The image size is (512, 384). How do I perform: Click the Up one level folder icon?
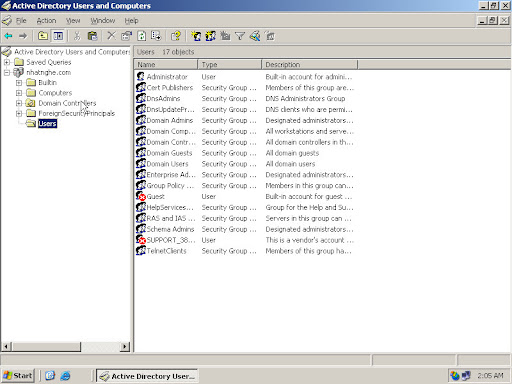pyautogui.click(x=43, y=36)
